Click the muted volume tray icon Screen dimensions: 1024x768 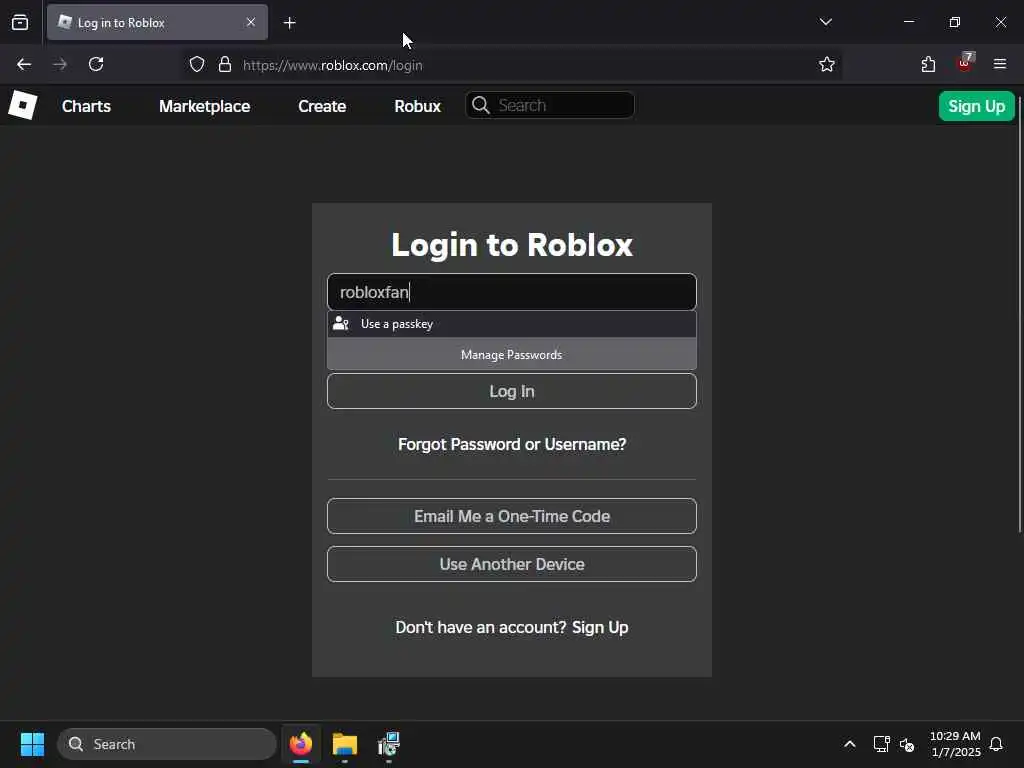click(906, 744)
